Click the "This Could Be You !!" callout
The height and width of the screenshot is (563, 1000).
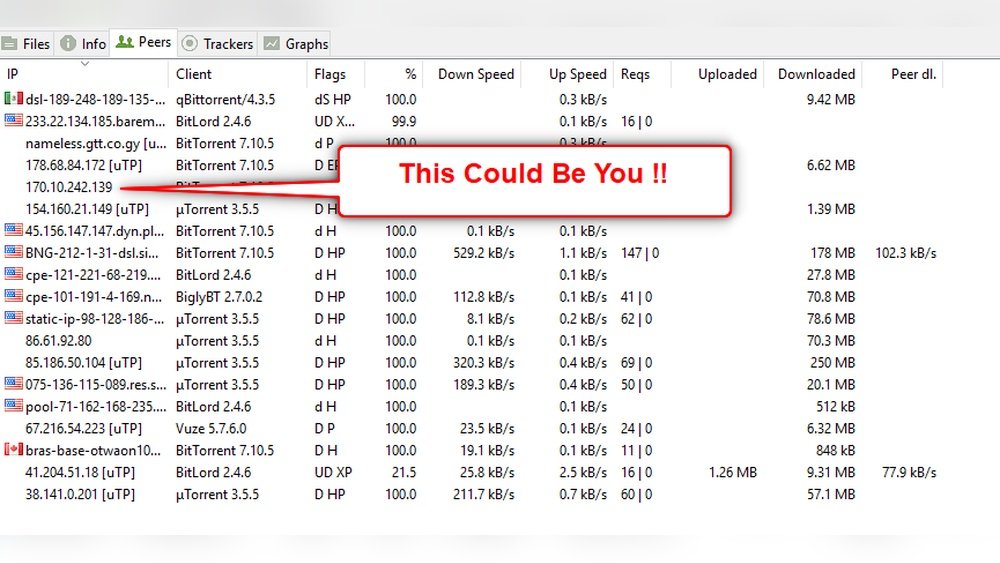click(533, 174)
